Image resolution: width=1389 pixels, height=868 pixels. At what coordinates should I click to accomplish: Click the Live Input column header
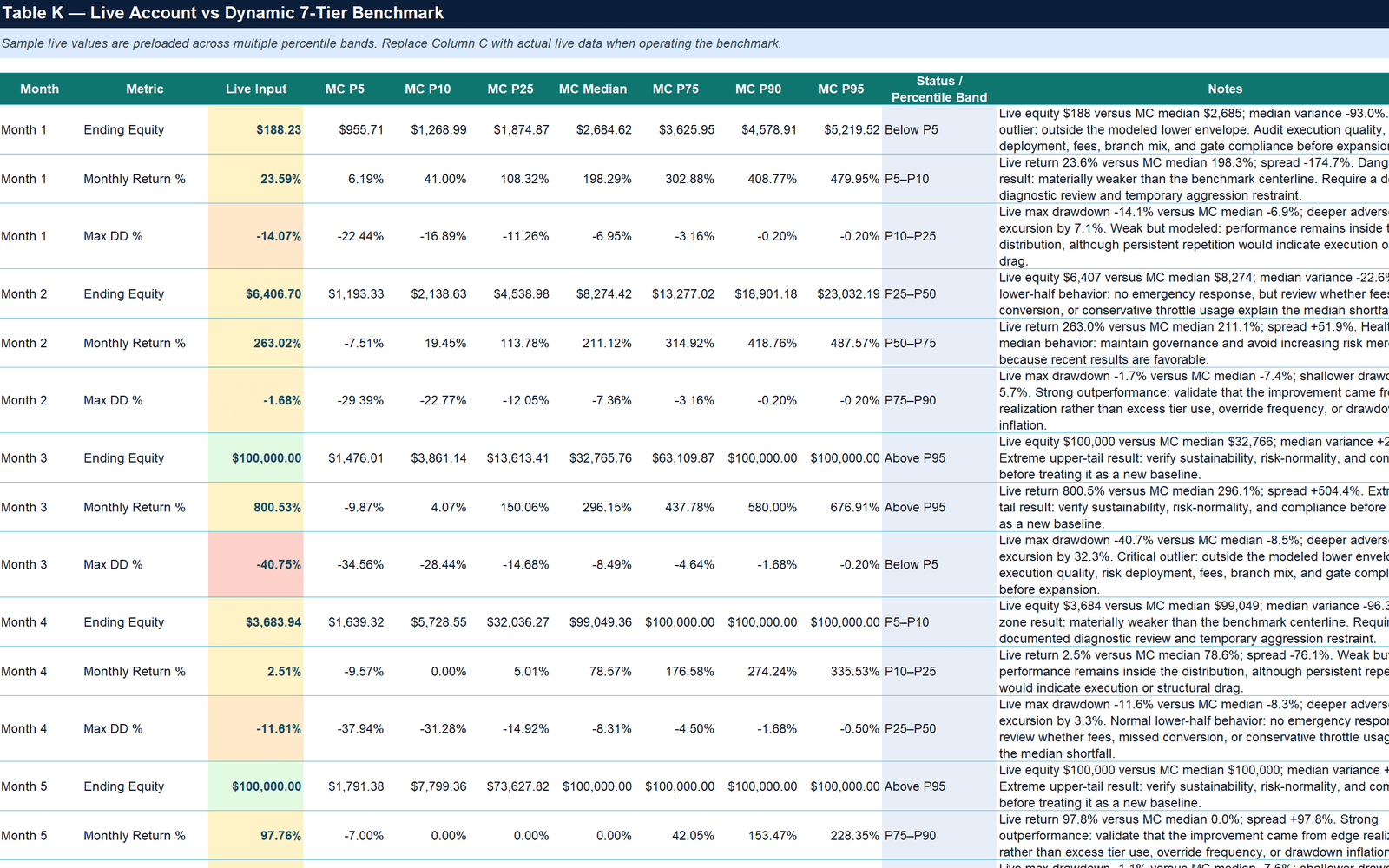coord(256,89)
